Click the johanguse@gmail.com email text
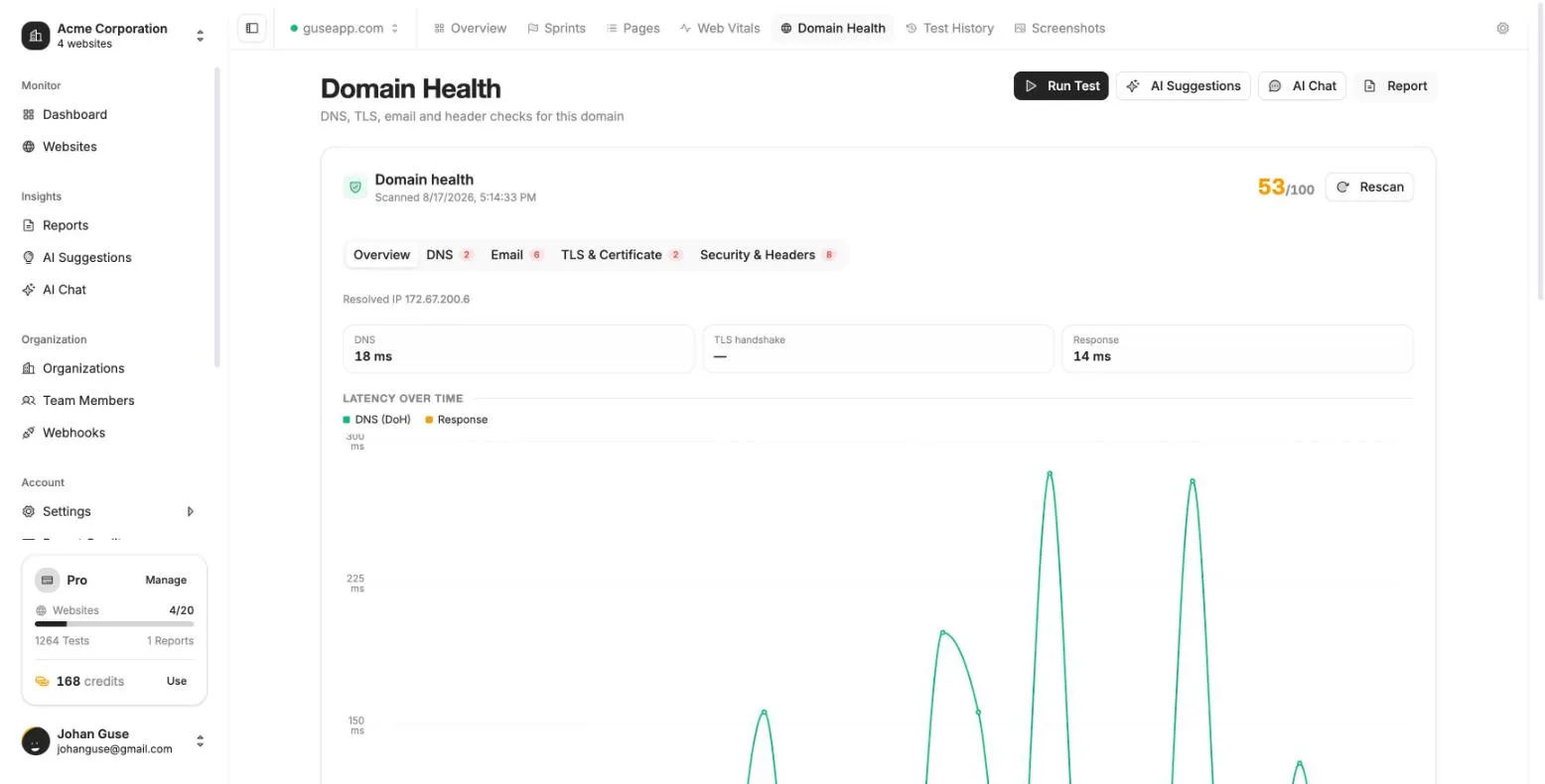Screen dimensions: 1545x784 point(114,749)
